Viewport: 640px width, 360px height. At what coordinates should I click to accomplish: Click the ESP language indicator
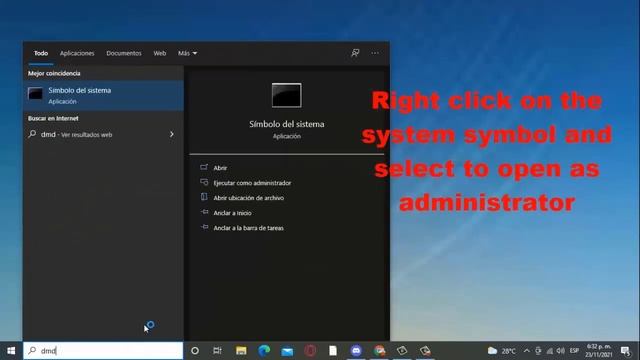pos(574,351)
